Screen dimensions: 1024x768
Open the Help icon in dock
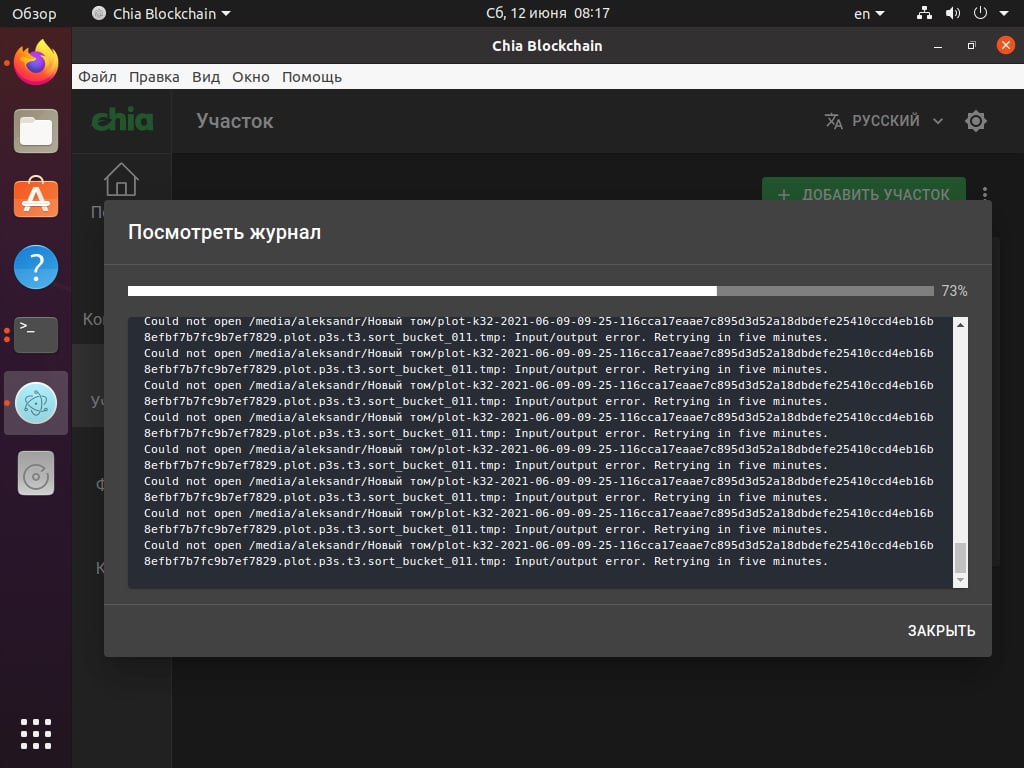pos(36,267)
